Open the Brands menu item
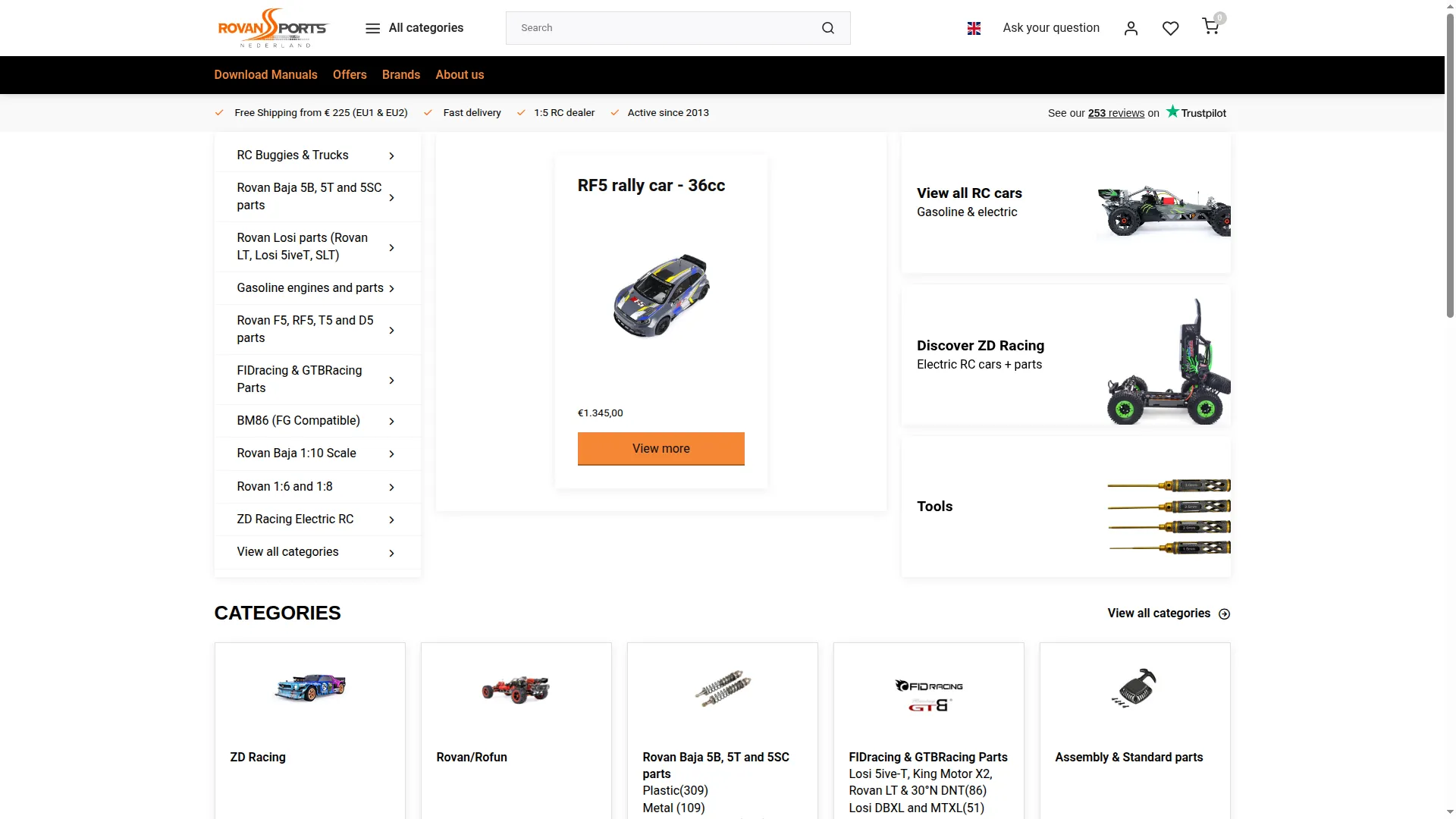Viewport: 1456px width, 819px height. (x=401, y=74)
